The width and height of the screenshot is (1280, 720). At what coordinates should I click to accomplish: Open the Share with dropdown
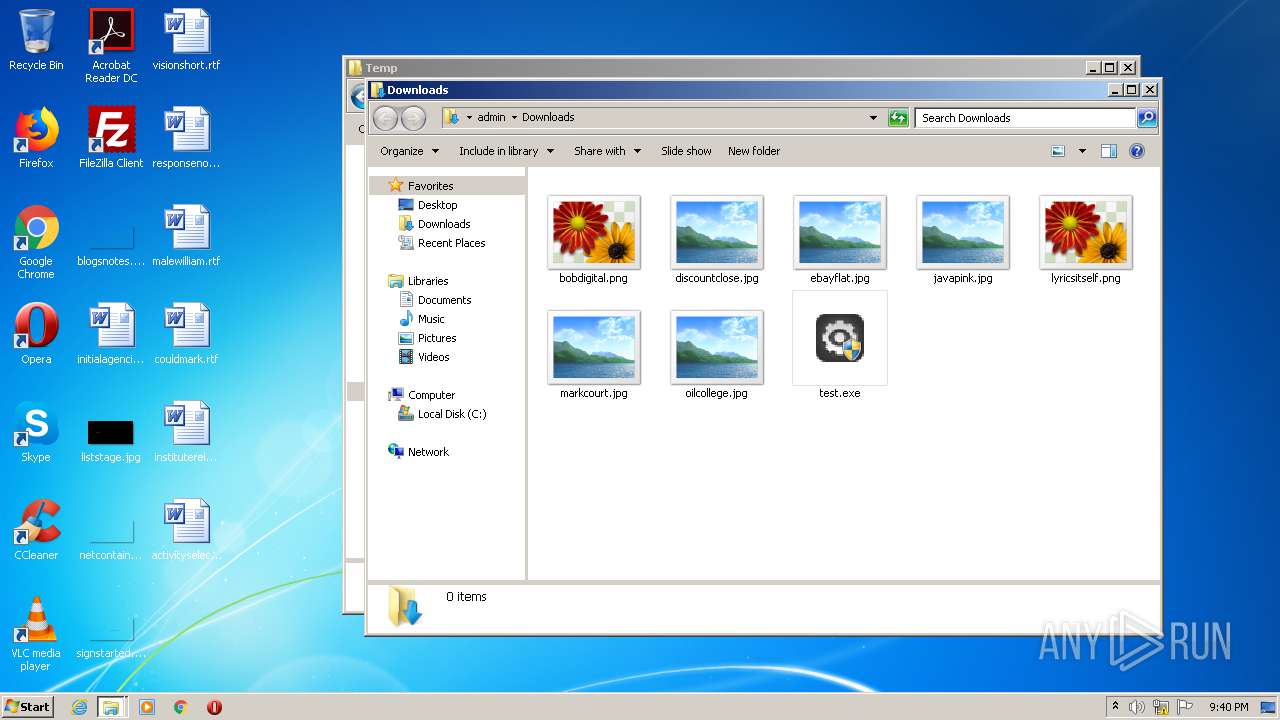pyautogui.click(x=607, y=151)
